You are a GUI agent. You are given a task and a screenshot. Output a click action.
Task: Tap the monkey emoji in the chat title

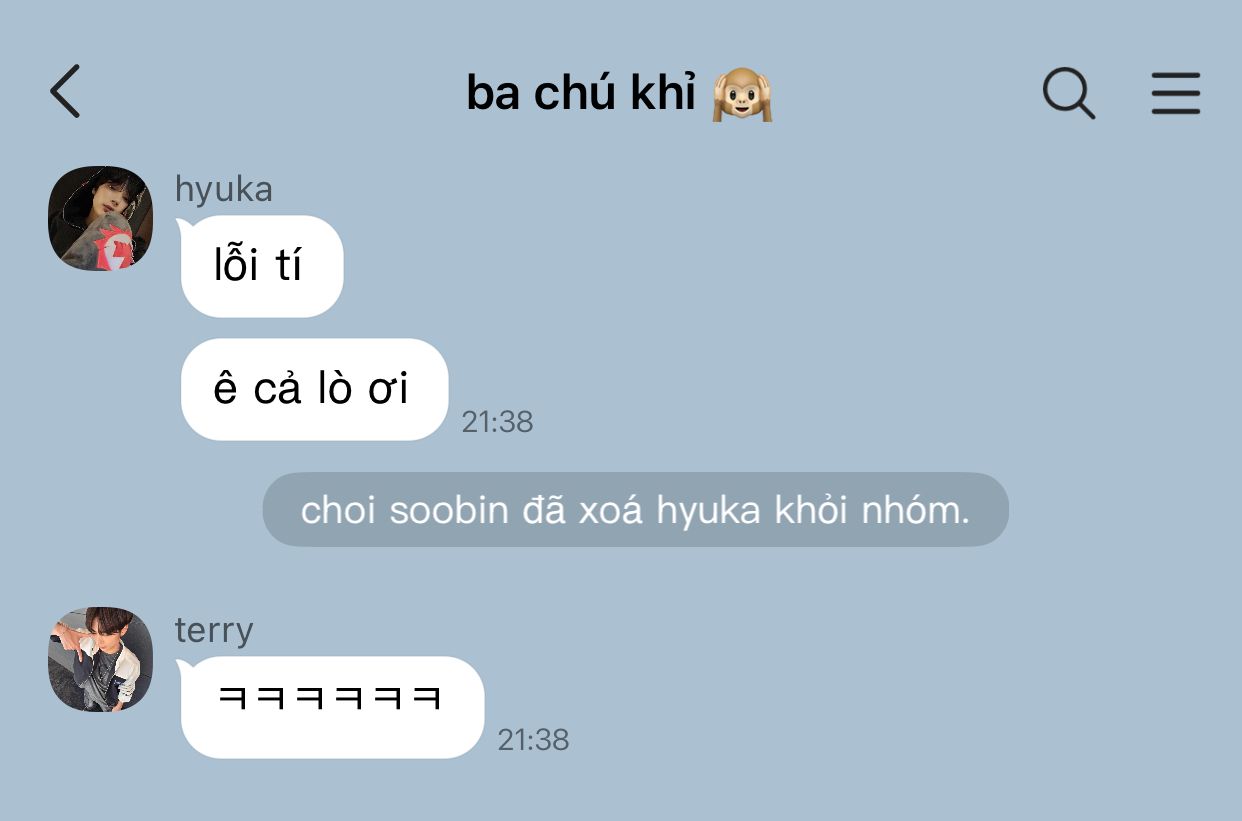(742, 95)
